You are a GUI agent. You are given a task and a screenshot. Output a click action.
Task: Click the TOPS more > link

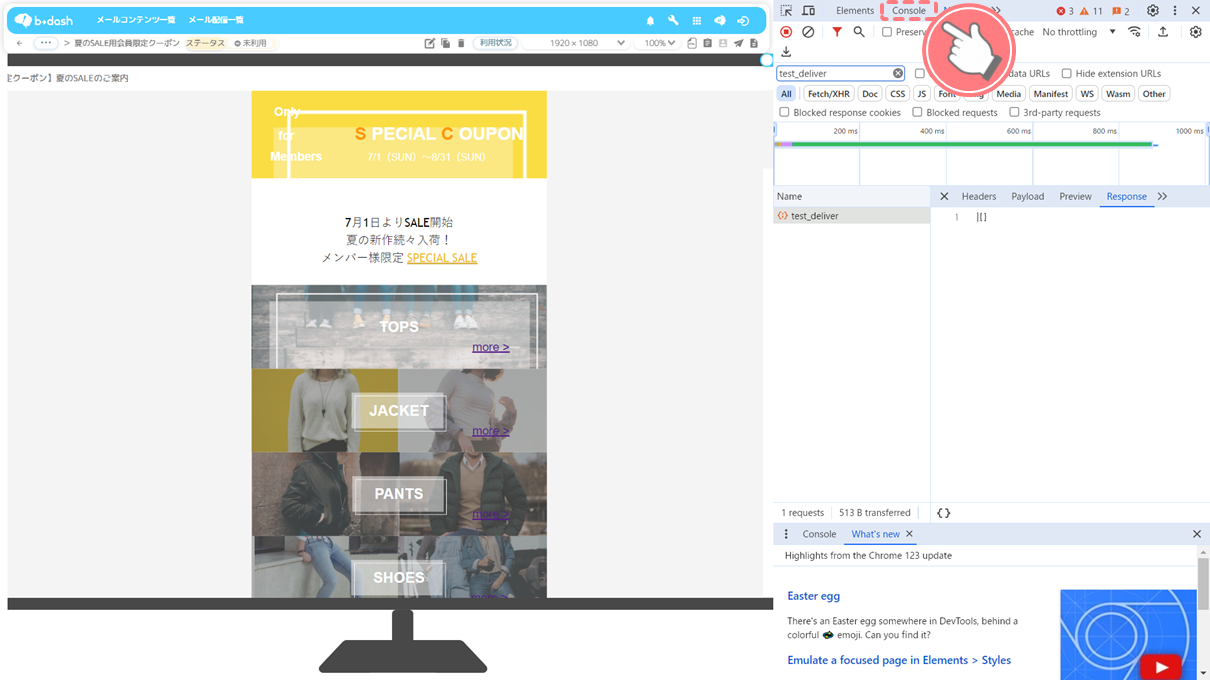pos(490,347)
